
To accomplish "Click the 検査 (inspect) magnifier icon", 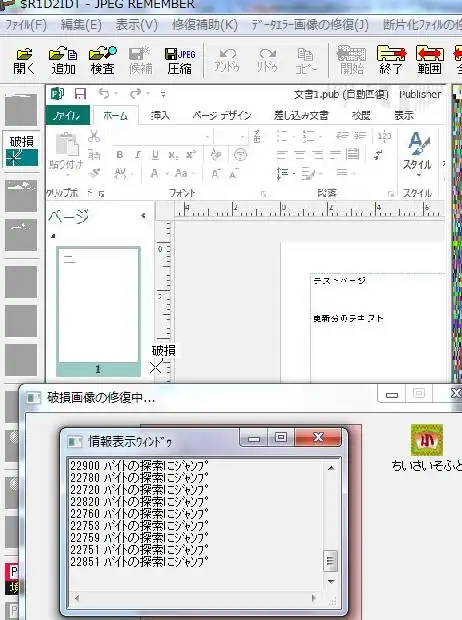I will [x=102, y=61].
